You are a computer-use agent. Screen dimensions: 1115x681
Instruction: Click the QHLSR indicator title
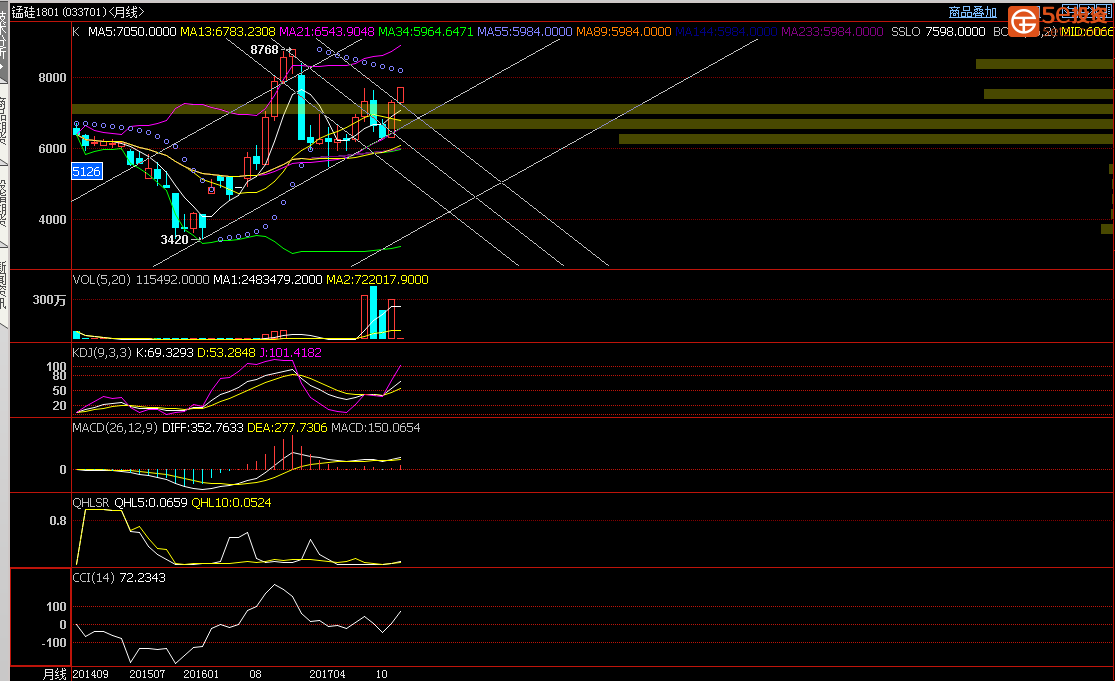pos(91,503)
